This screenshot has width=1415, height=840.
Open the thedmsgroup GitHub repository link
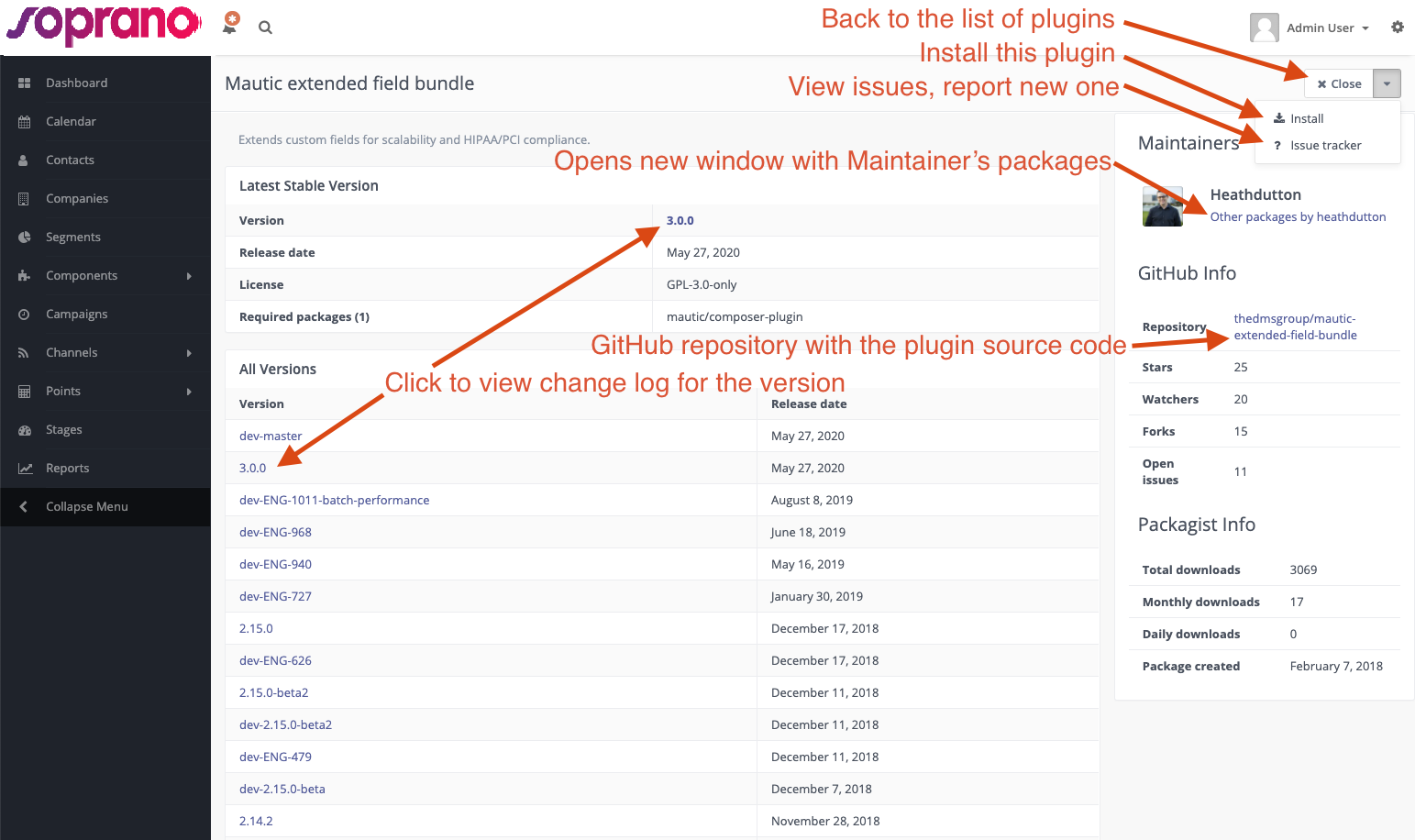click(1295, 326)
